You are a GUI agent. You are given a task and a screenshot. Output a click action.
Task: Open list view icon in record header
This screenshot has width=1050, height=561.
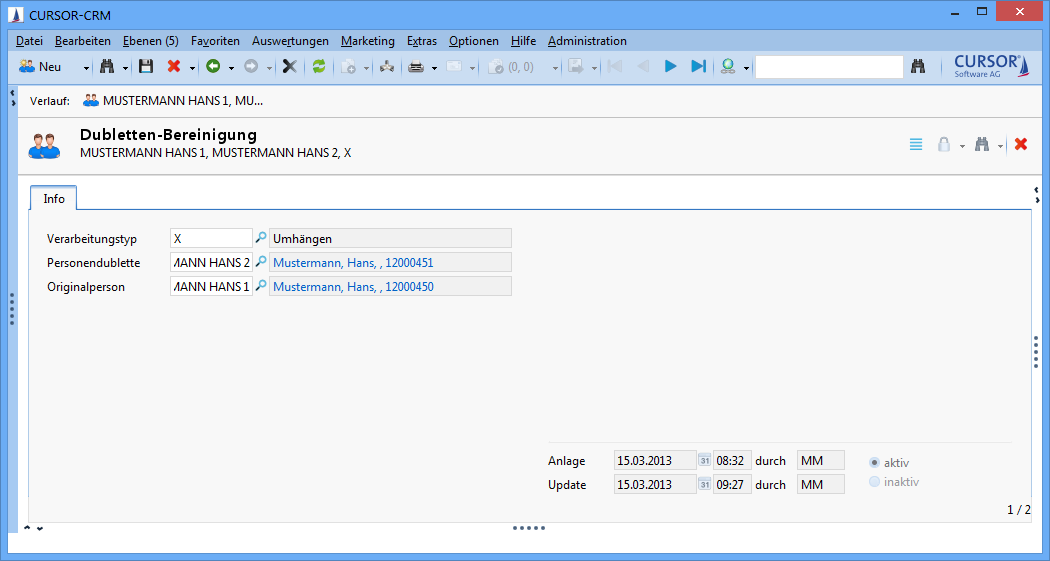pyautogui.click(x=916, y=144)
